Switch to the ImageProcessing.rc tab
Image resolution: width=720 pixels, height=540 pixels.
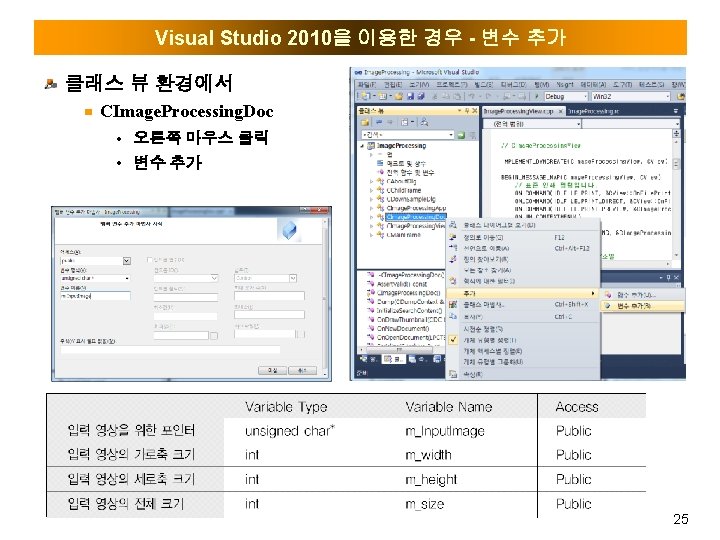[x=593, y=111]
